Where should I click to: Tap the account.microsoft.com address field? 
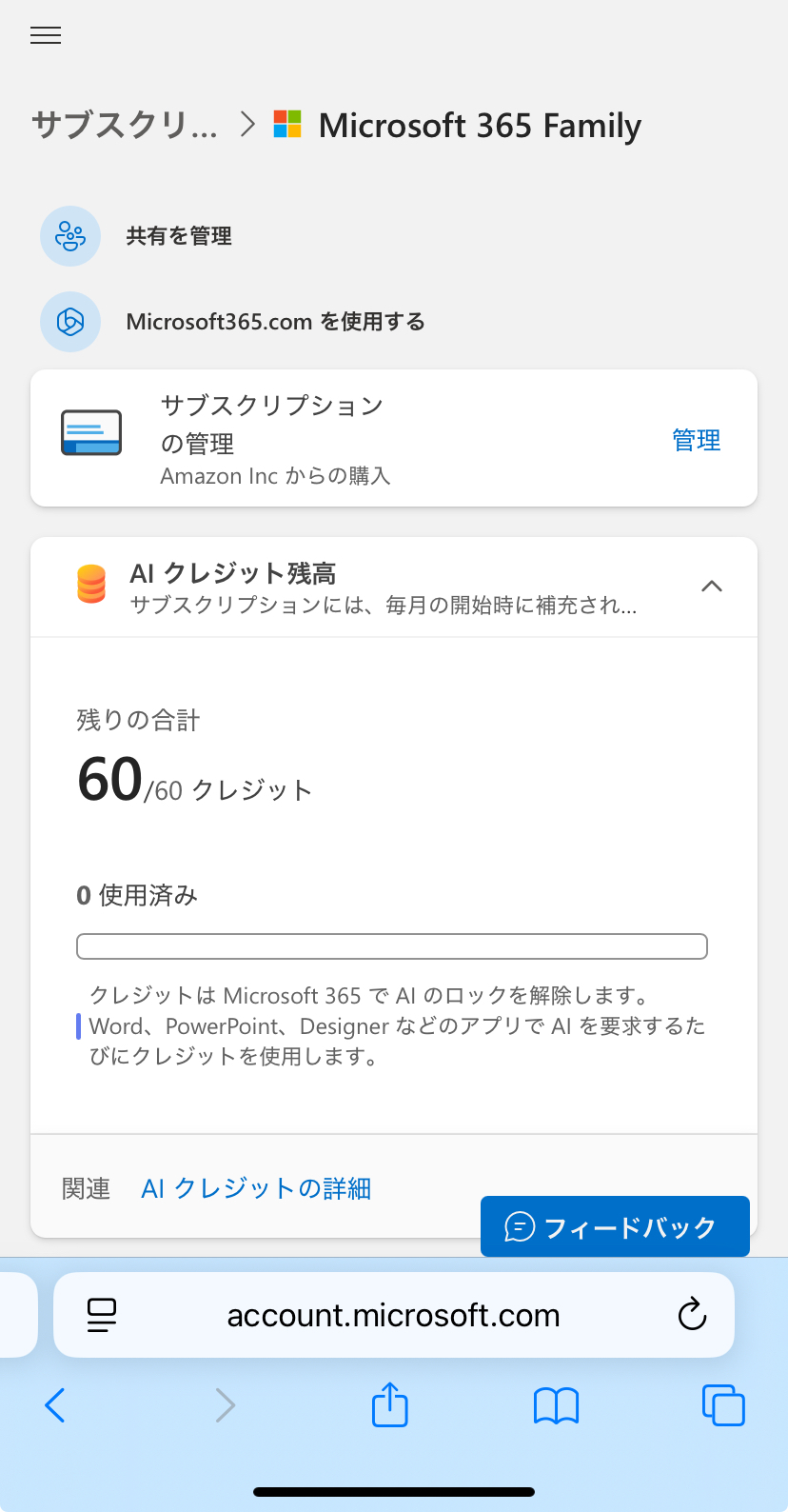[x=393, y=1315]
